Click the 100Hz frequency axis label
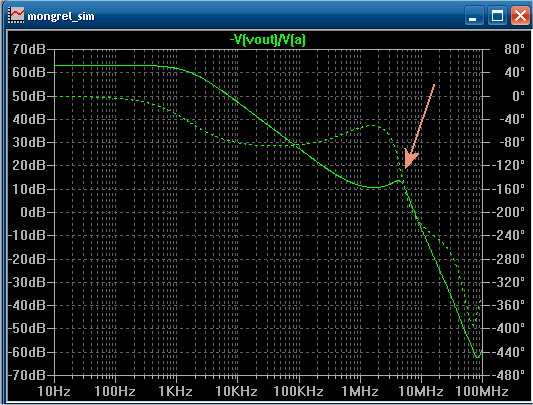533x405 pixels. (115, 391)
